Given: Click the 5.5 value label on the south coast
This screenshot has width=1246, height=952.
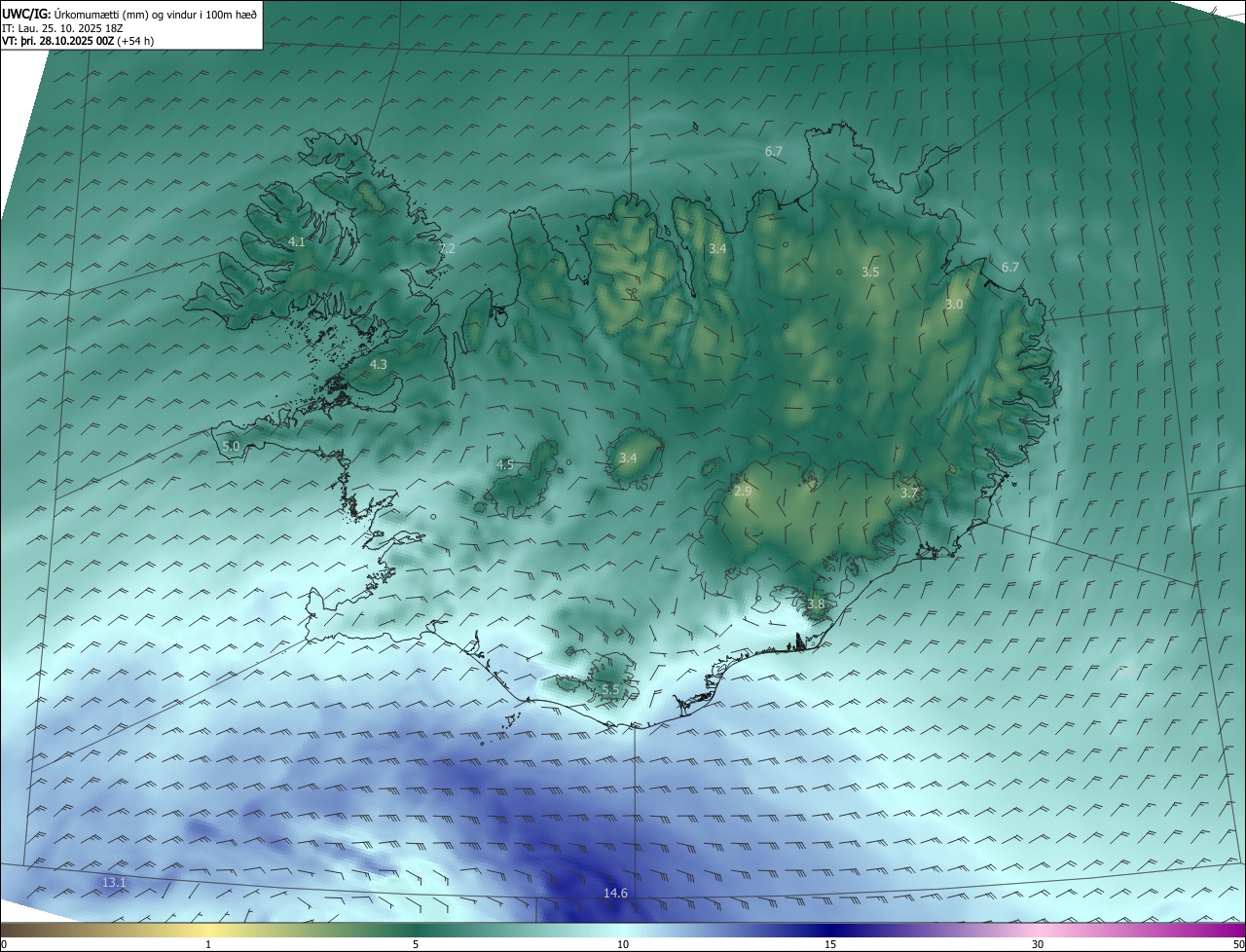Looking at the screenshot, I should pos(610,689).
